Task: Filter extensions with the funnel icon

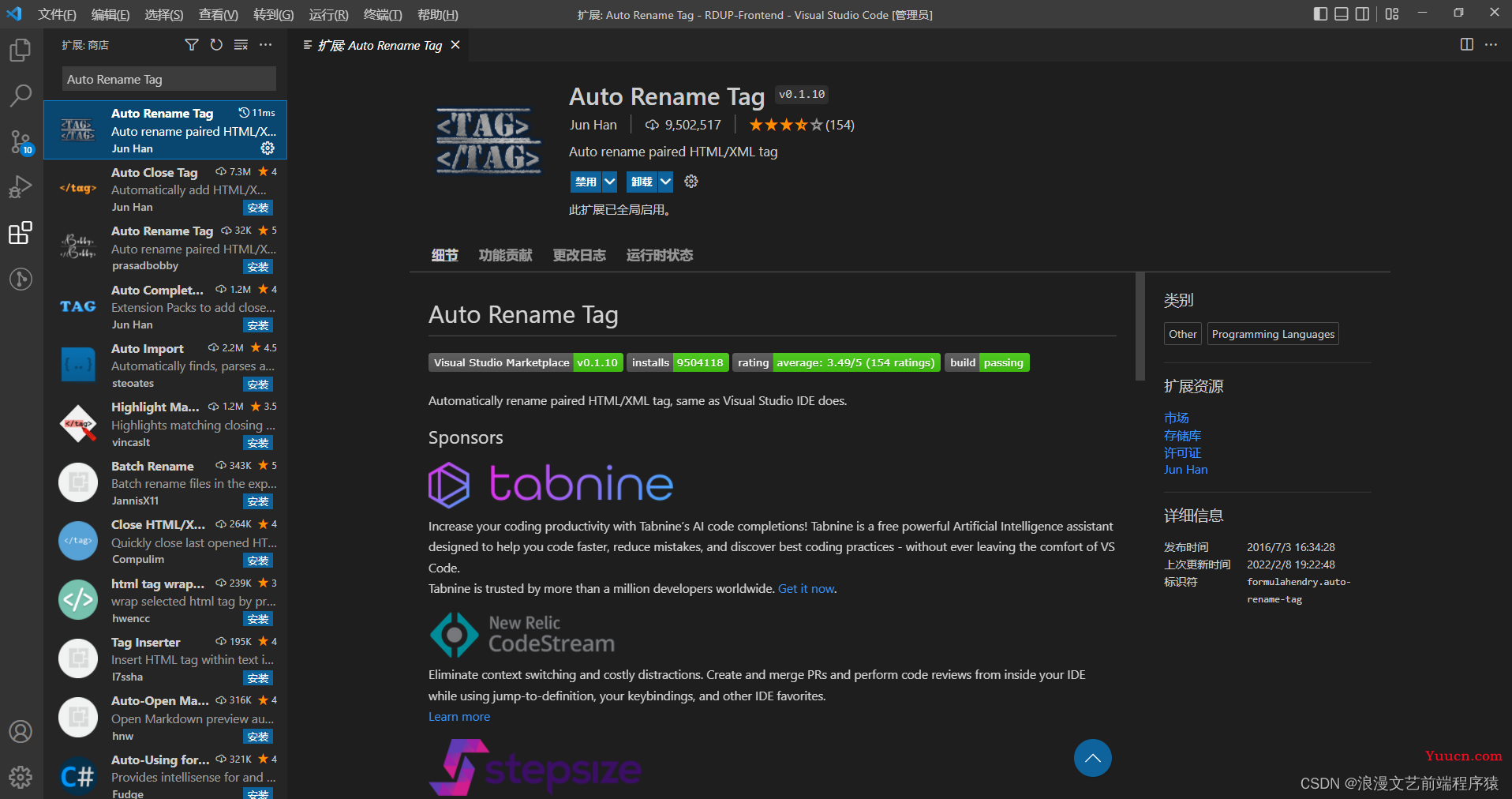Action: point(191,45)
